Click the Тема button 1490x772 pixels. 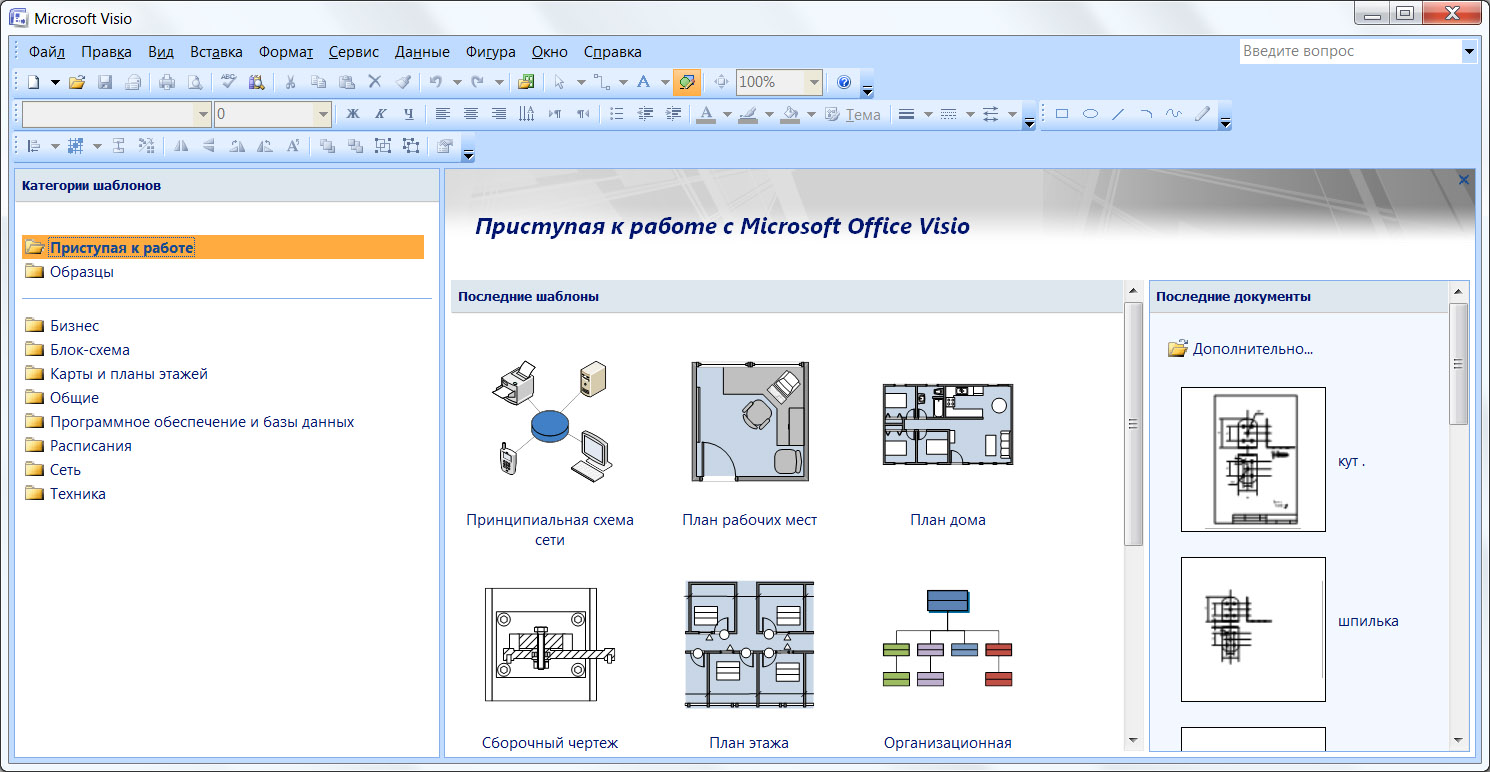(x=853, y=114)
